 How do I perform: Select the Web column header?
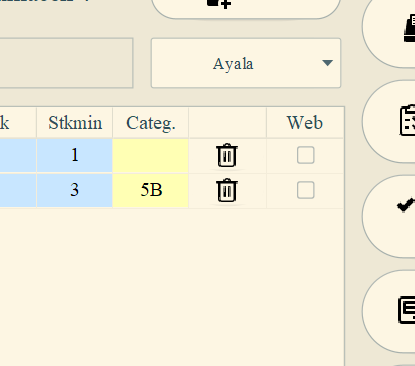coord(305,123)
